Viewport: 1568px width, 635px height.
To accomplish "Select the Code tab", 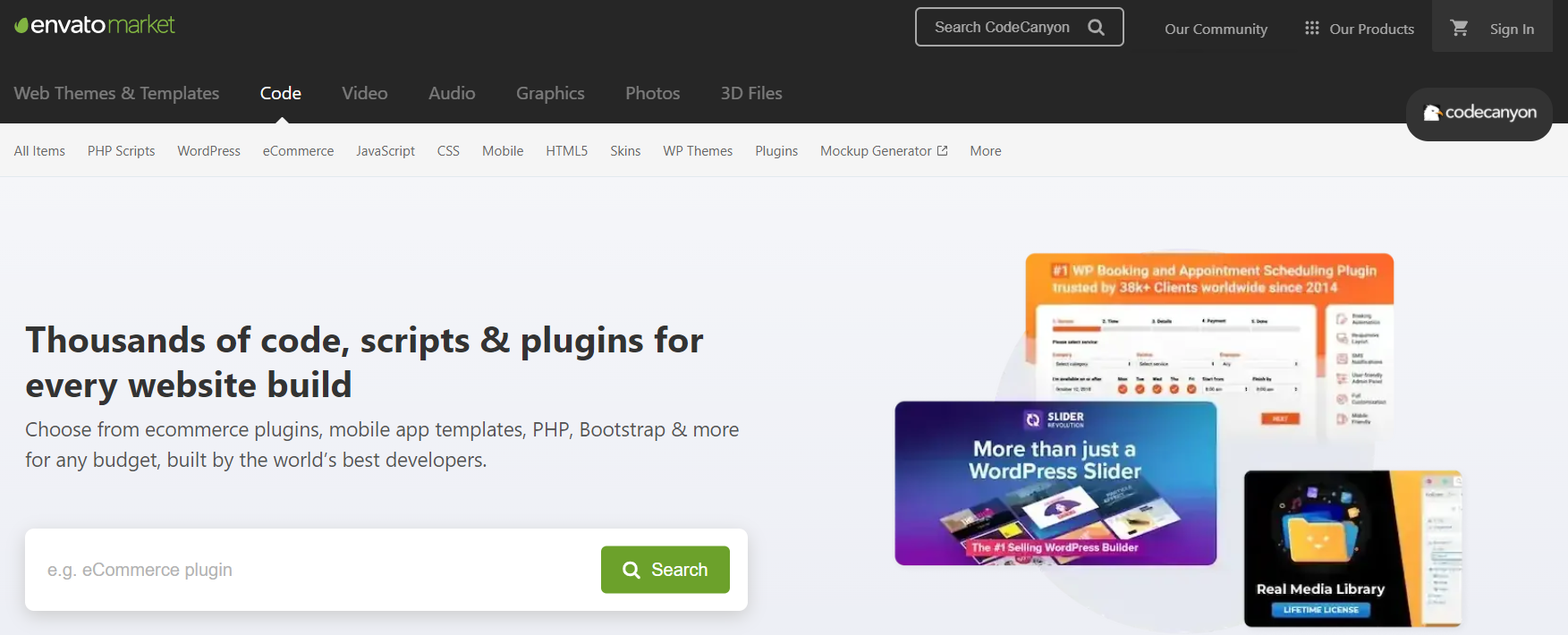I will pyautogui.click(x=280, y=93).
